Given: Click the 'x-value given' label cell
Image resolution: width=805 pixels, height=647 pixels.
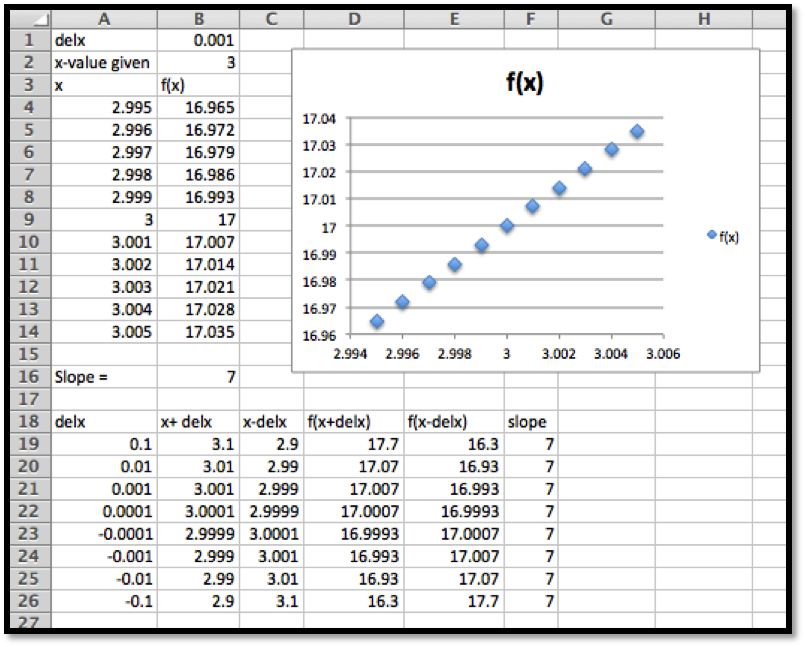Looking at the screenshot, I should (104, 62).
